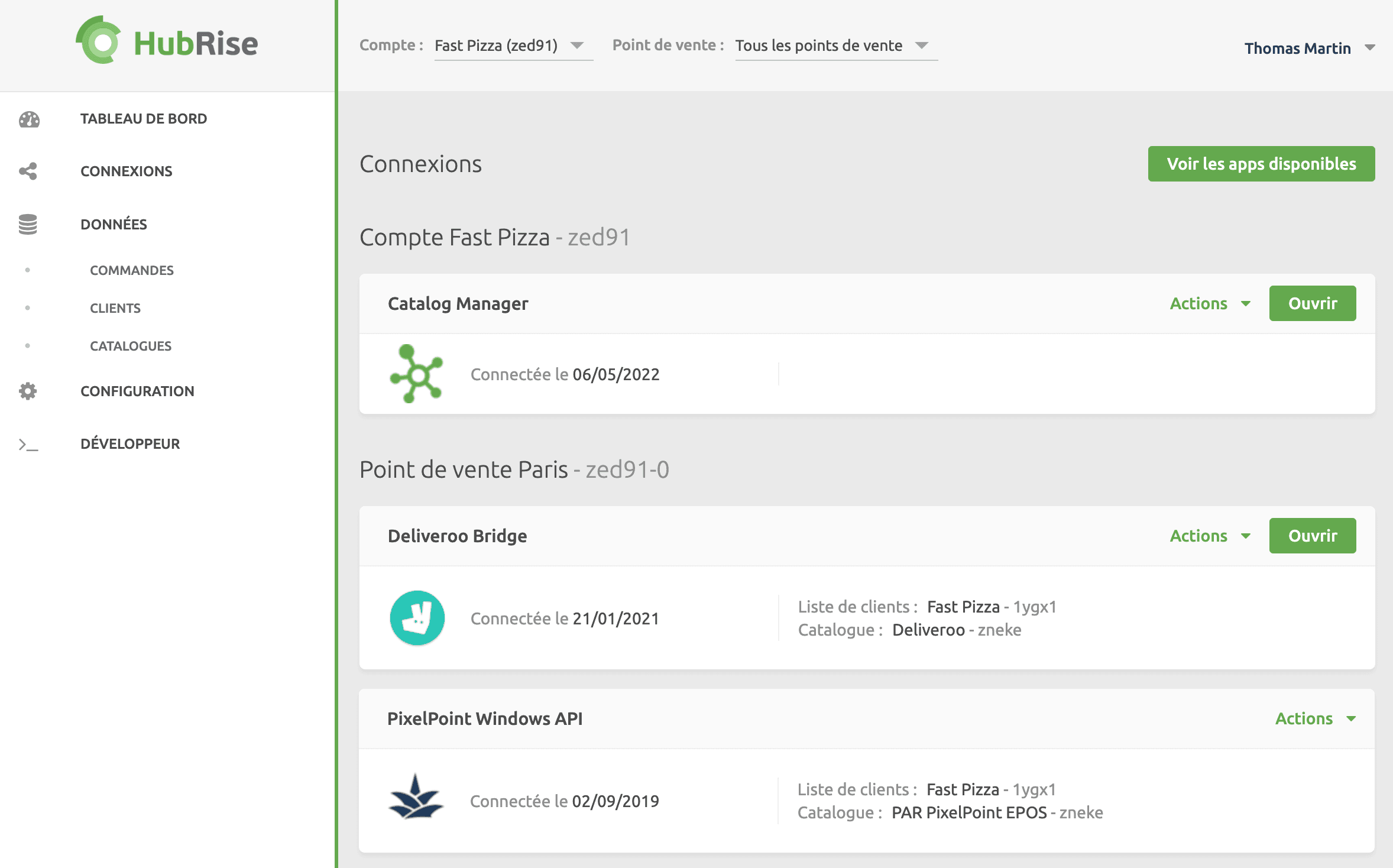Expand Actions for Deliveroo Bridge

point(1210,536)
